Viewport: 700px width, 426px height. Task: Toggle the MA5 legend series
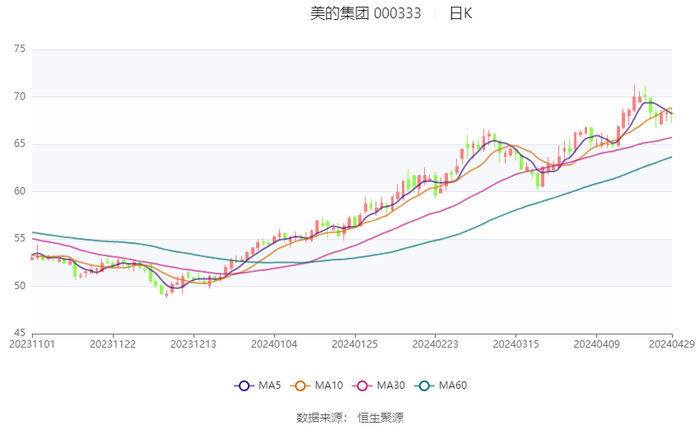point(258,385)
